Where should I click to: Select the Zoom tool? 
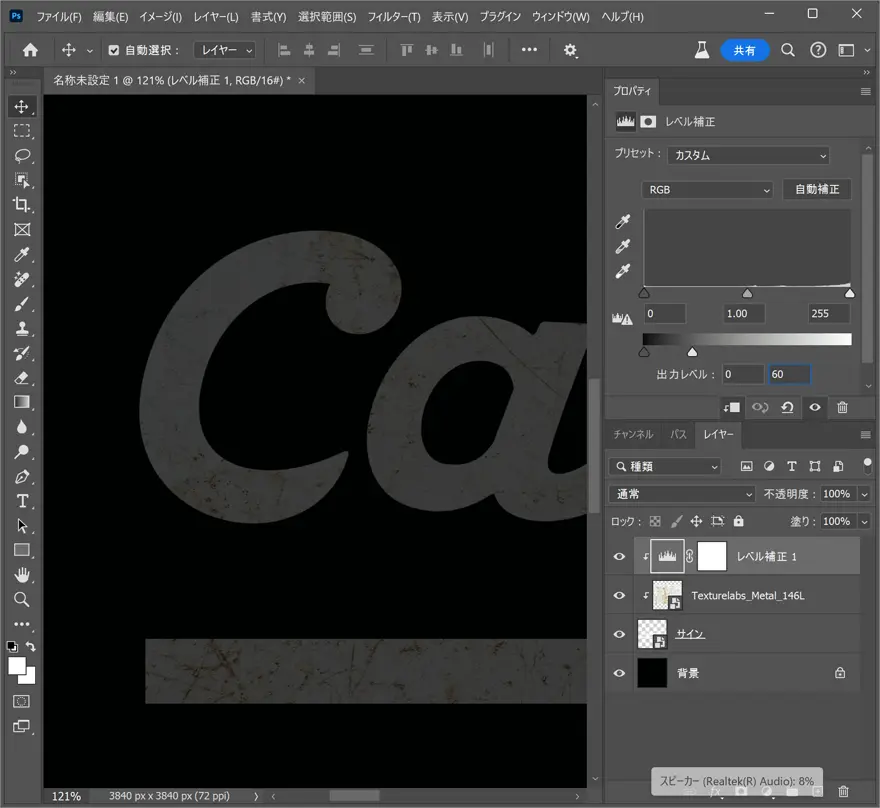tap(21, 600)
